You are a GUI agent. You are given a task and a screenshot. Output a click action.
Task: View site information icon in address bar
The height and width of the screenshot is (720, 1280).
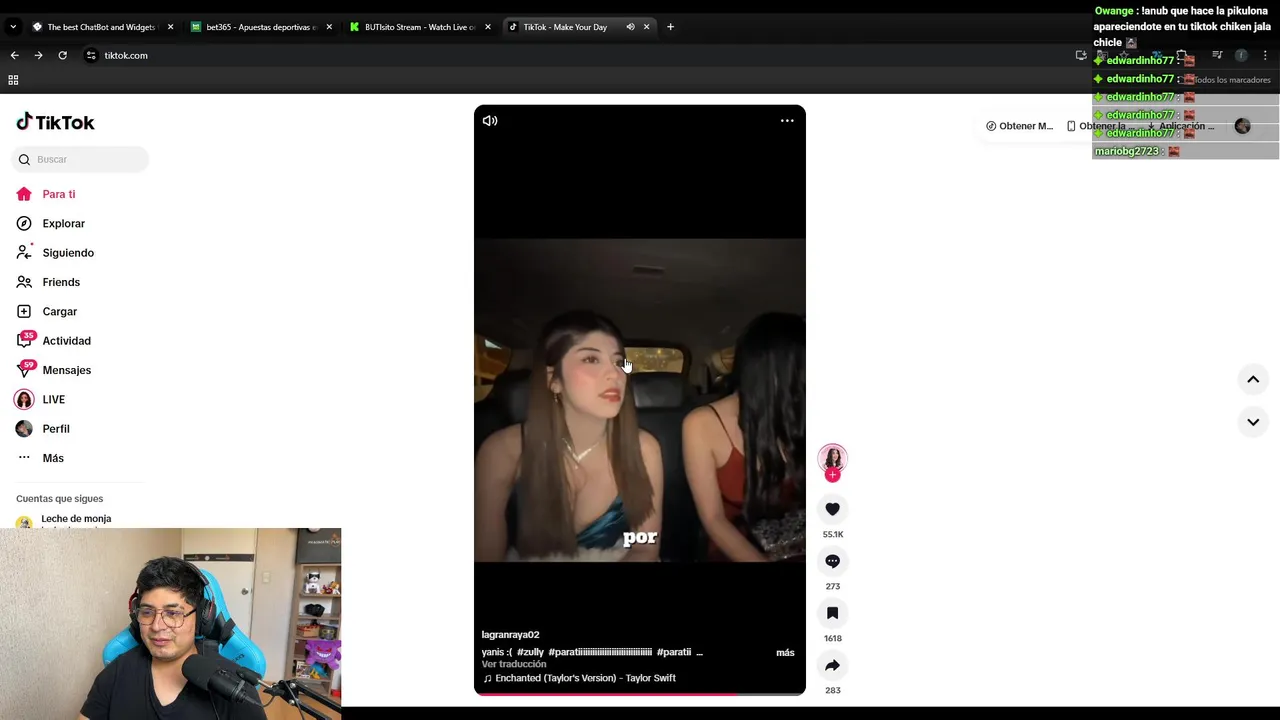click(x=91, y=55)
